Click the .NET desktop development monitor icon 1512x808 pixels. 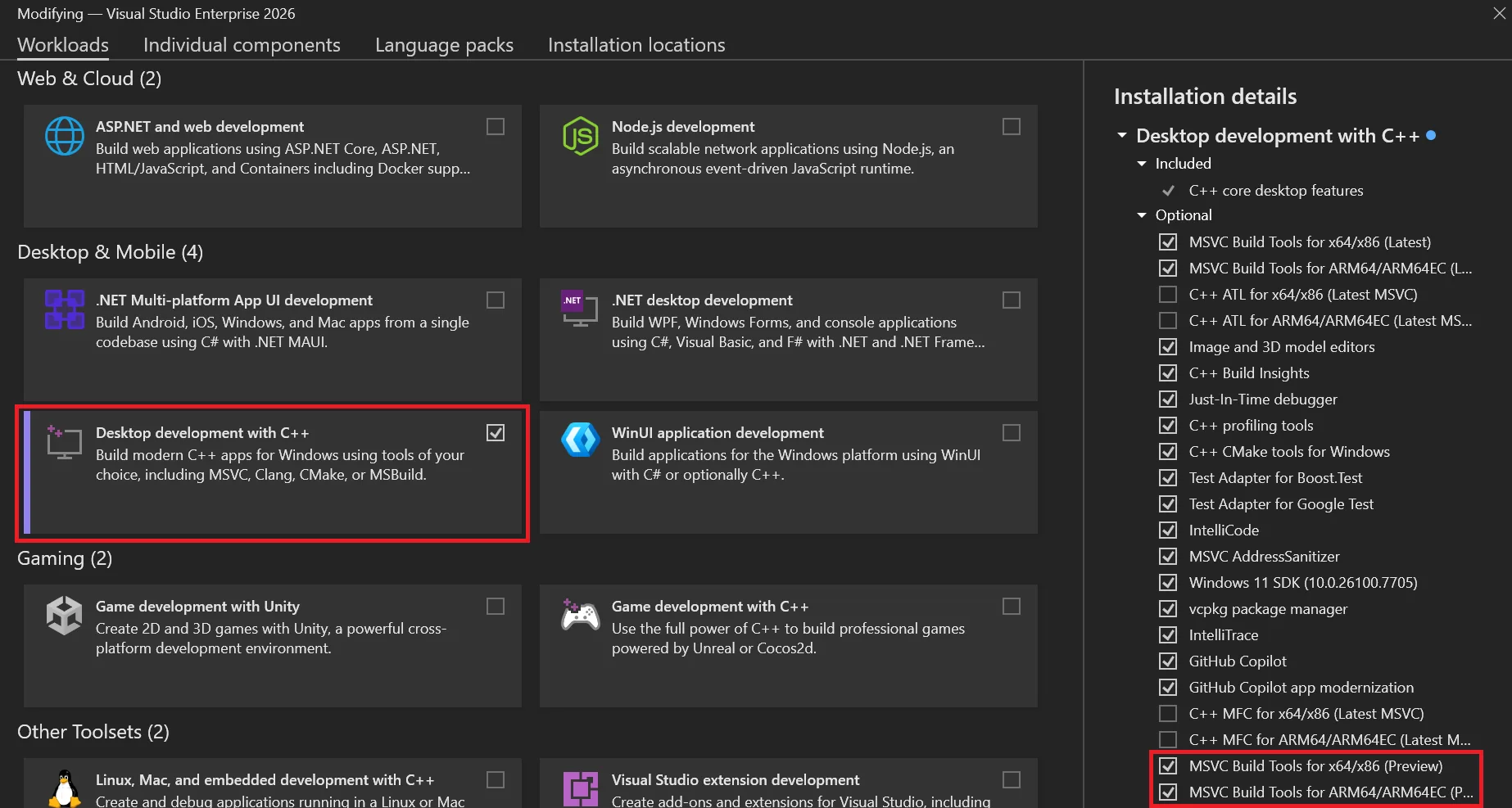click(581, 309)
